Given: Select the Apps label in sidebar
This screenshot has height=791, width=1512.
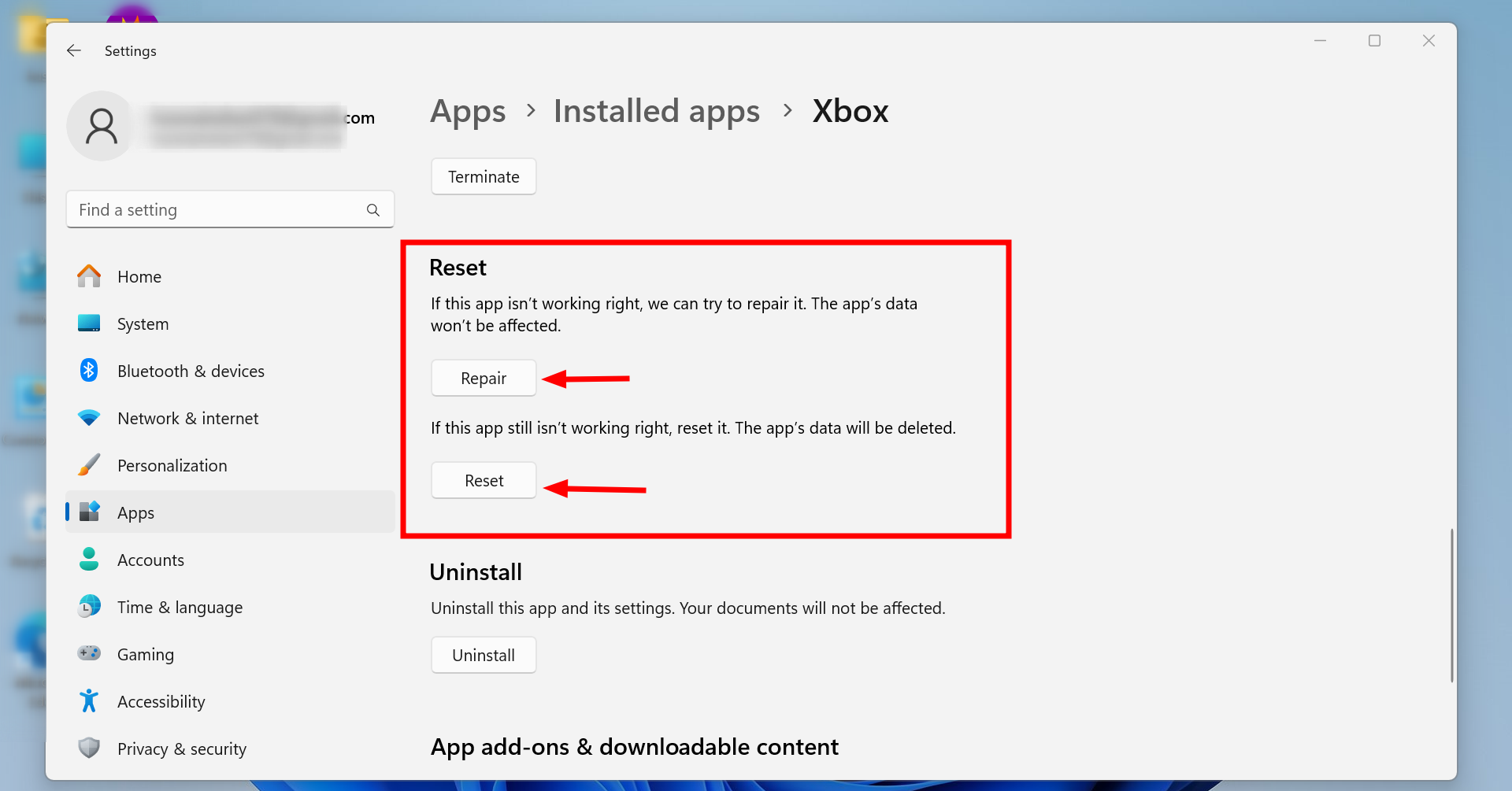Looking at the screenshot, I should (x=135, y=513).
